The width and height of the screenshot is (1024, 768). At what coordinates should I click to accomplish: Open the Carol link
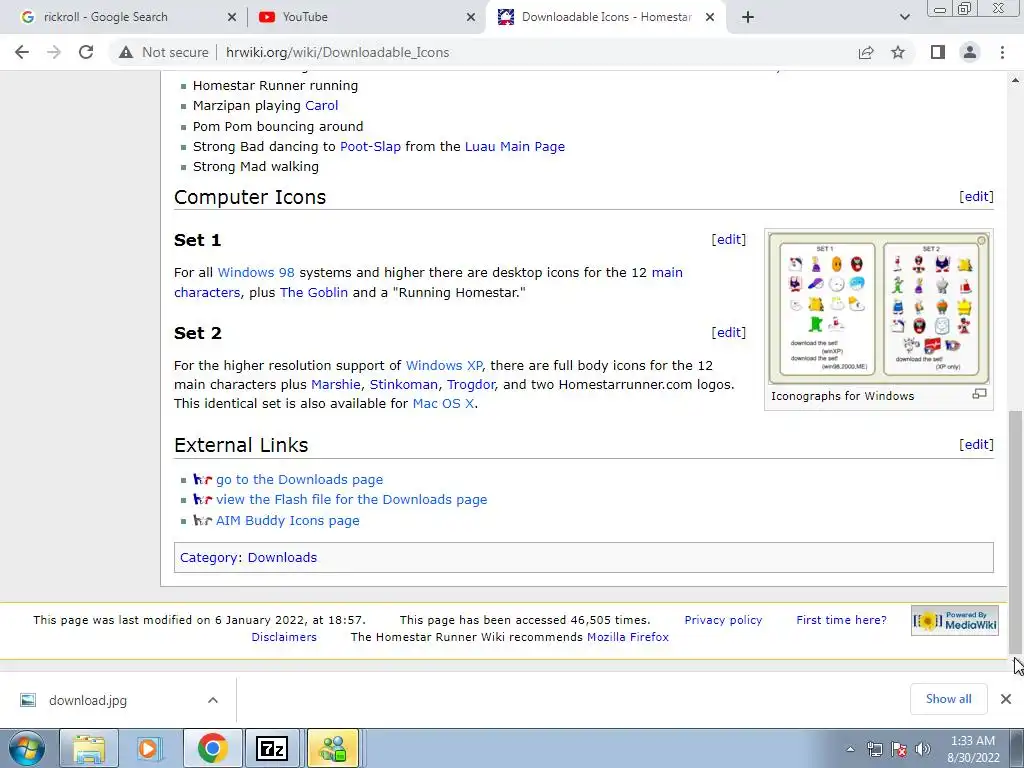click(x=321, y=106)
